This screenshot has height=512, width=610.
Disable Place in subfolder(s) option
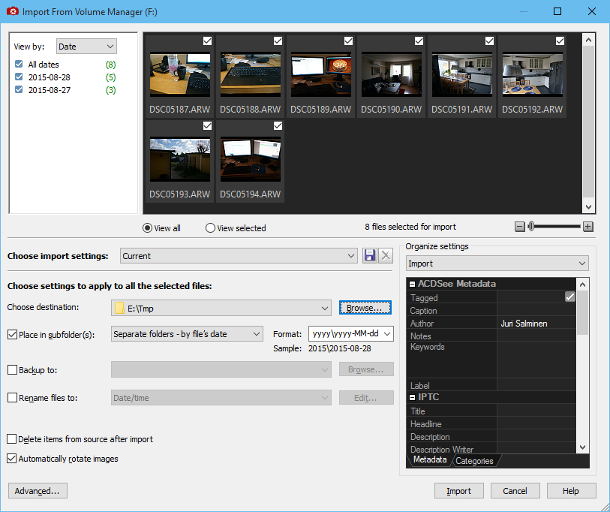(12, 335)
